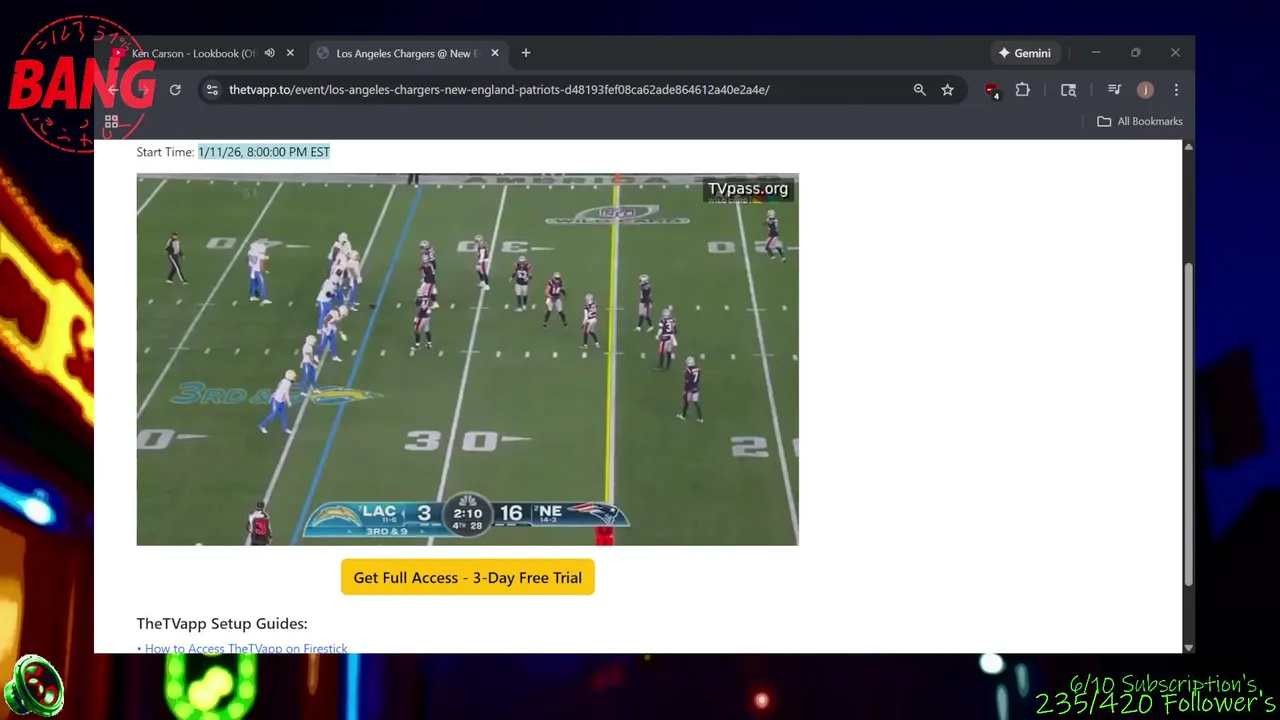The image size is (1280, 720).
Task: Open How to Access TheTVapp on Firestick link
Action: pyautogui.click(x=246, y=648)
